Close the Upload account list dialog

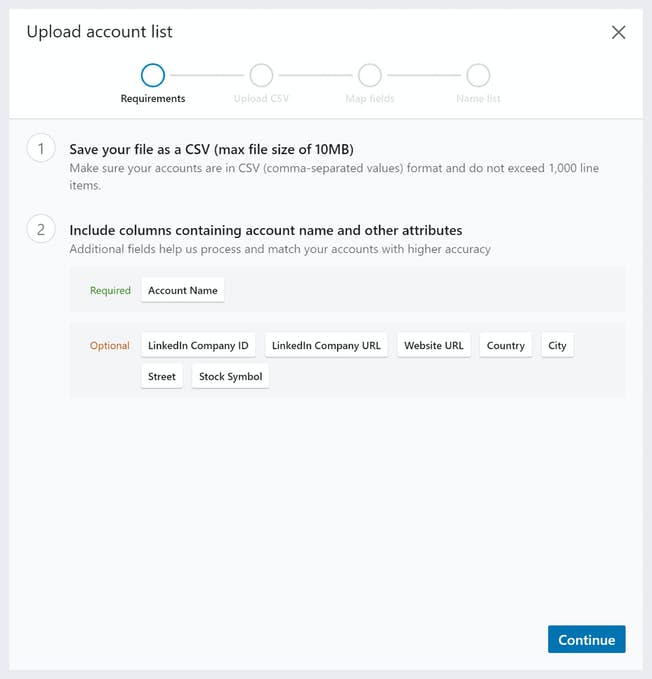click(618, 32)
